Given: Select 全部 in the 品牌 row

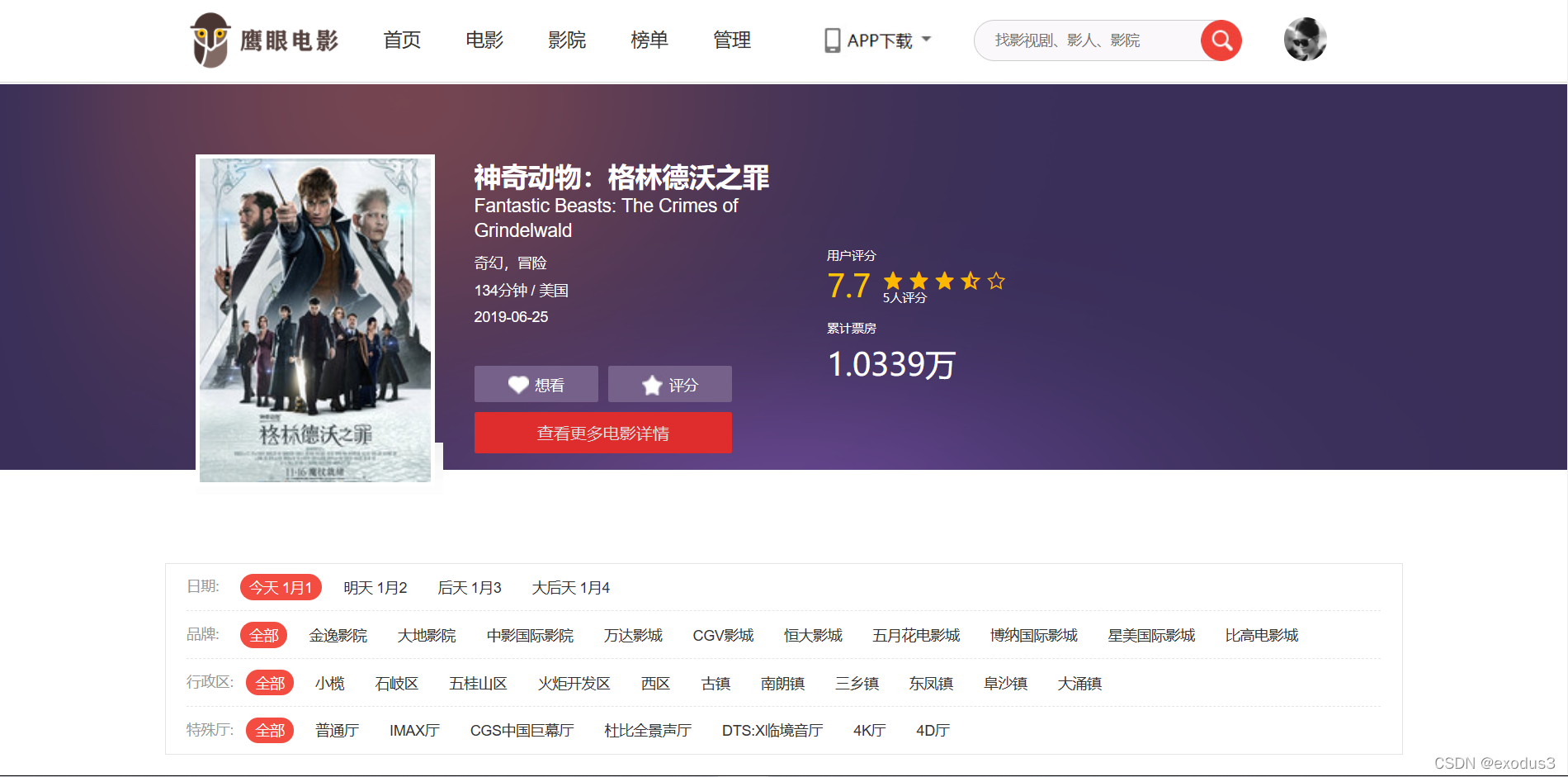Looking at the screenshot, I should pos(264,635).
